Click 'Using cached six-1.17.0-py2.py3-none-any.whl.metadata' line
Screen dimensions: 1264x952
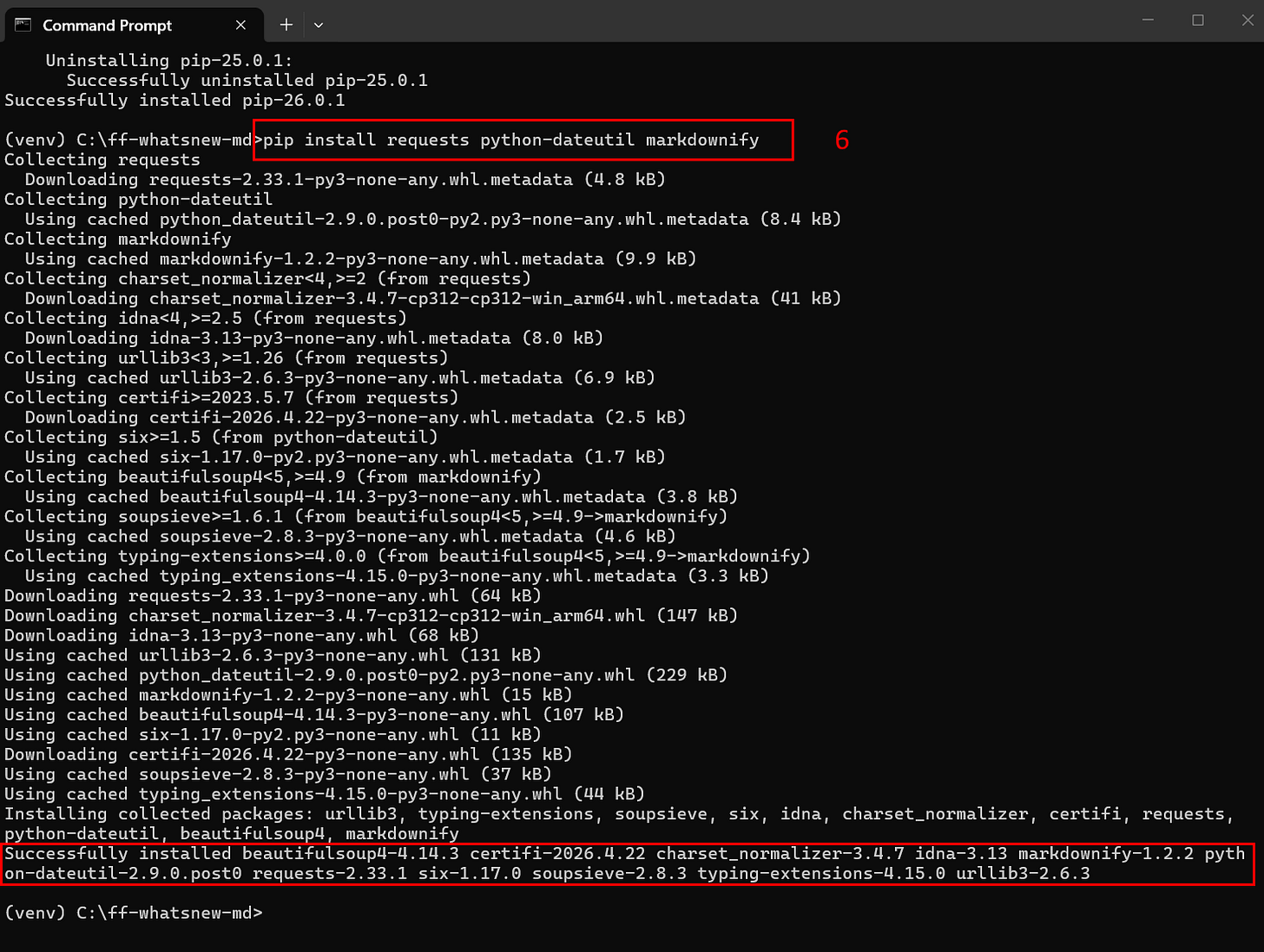point(346,457)
